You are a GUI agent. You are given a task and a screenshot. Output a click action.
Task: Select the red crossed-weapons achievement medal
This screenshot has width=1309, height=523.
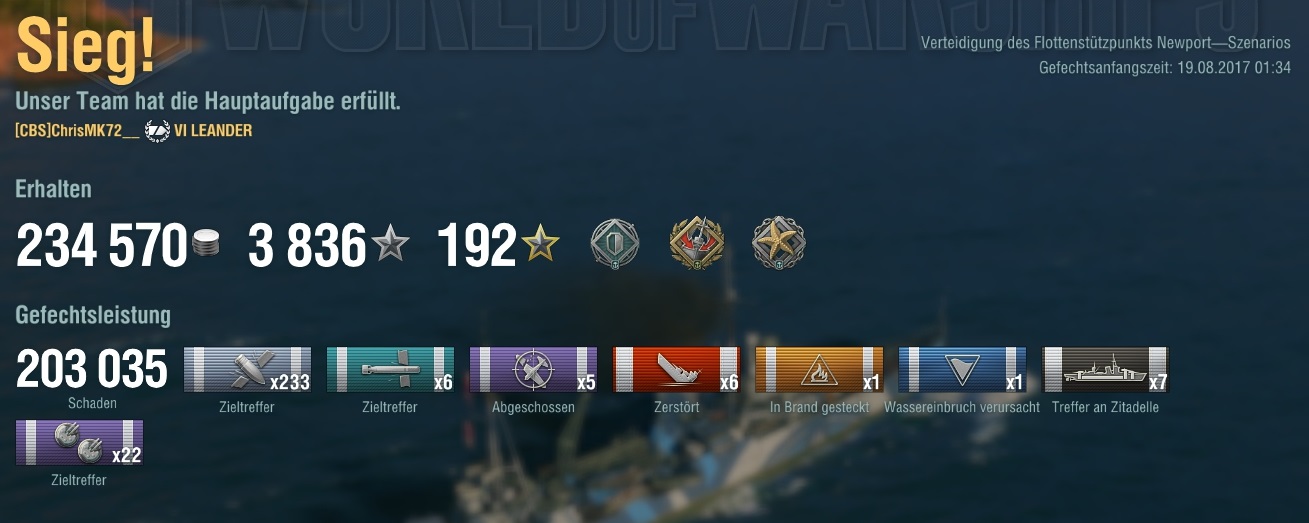[x=696, y=244]
